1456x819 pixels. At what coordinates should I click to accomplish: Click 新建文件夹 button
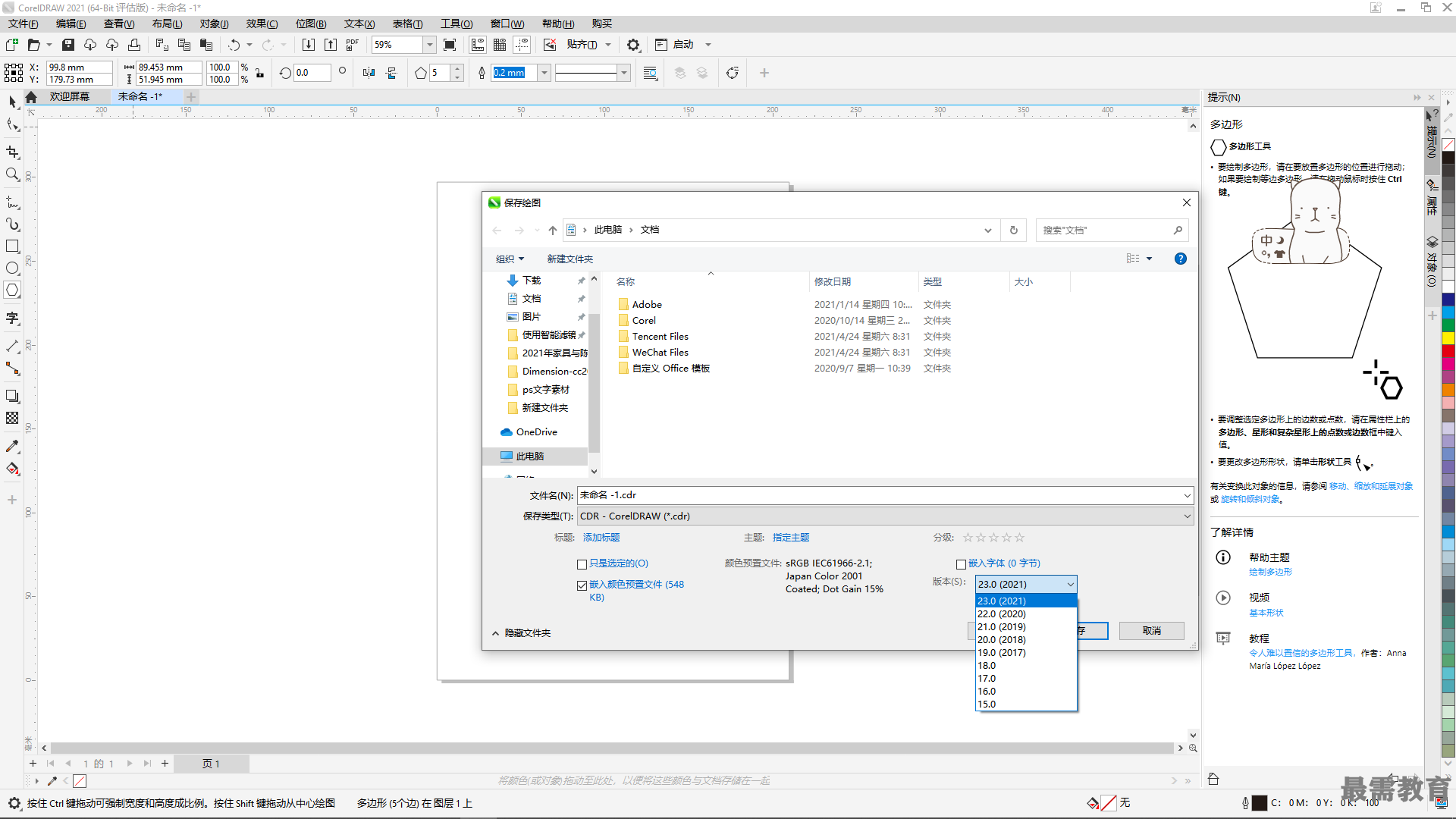[x=570, y=259]
